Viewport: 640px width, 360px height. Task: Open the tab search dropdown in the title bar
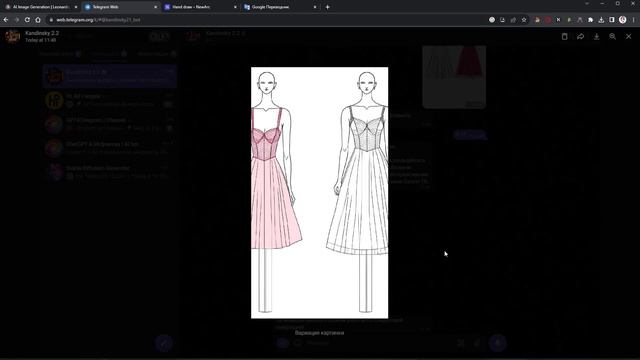pos(587,4)
